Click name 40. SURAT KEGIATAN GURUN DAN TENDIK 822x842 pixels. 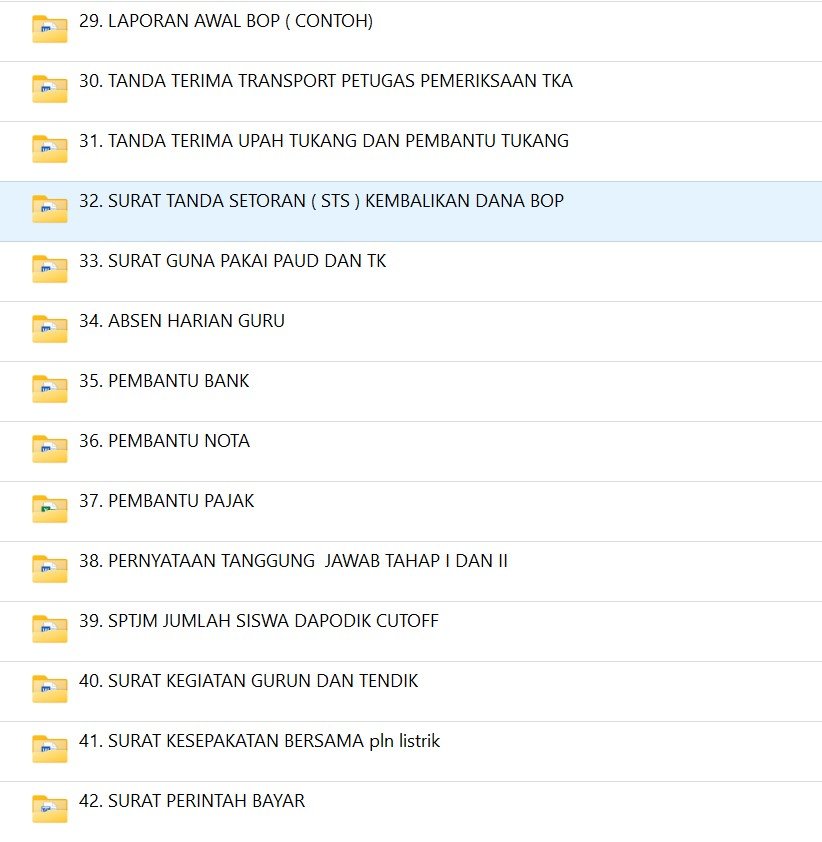(x=249, y=681)
